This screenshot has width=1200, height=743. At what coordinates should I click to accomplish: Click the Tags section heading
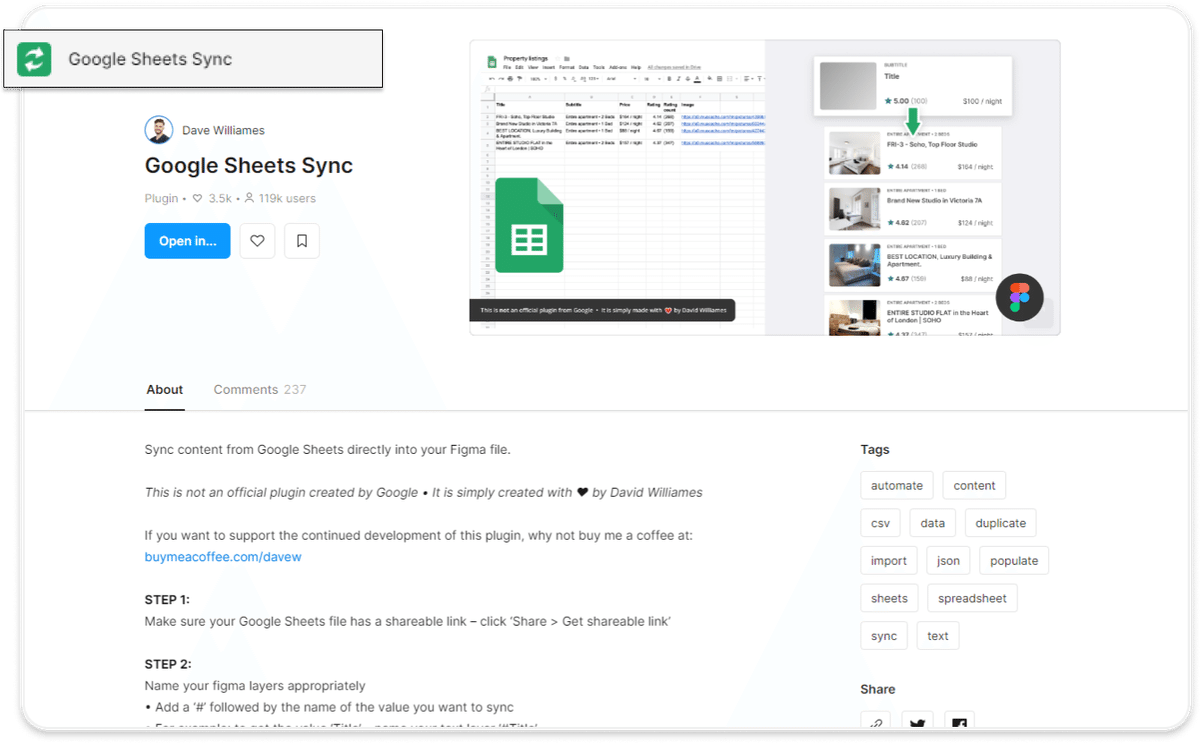(x=875, y=450)
